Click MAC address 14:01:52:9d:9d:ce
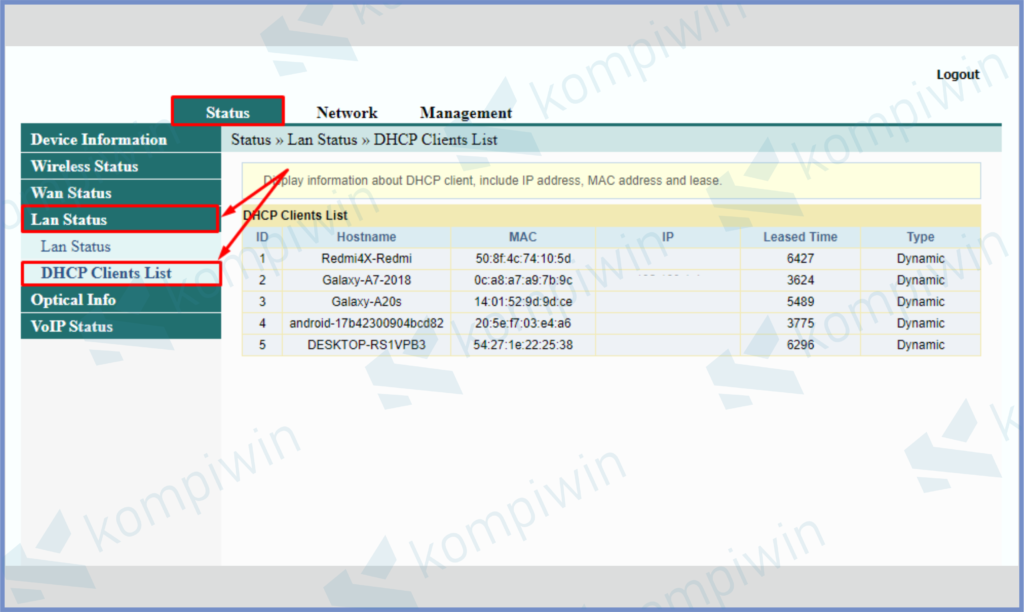Screen dimensions: 1024x612 tap(523, 302)
